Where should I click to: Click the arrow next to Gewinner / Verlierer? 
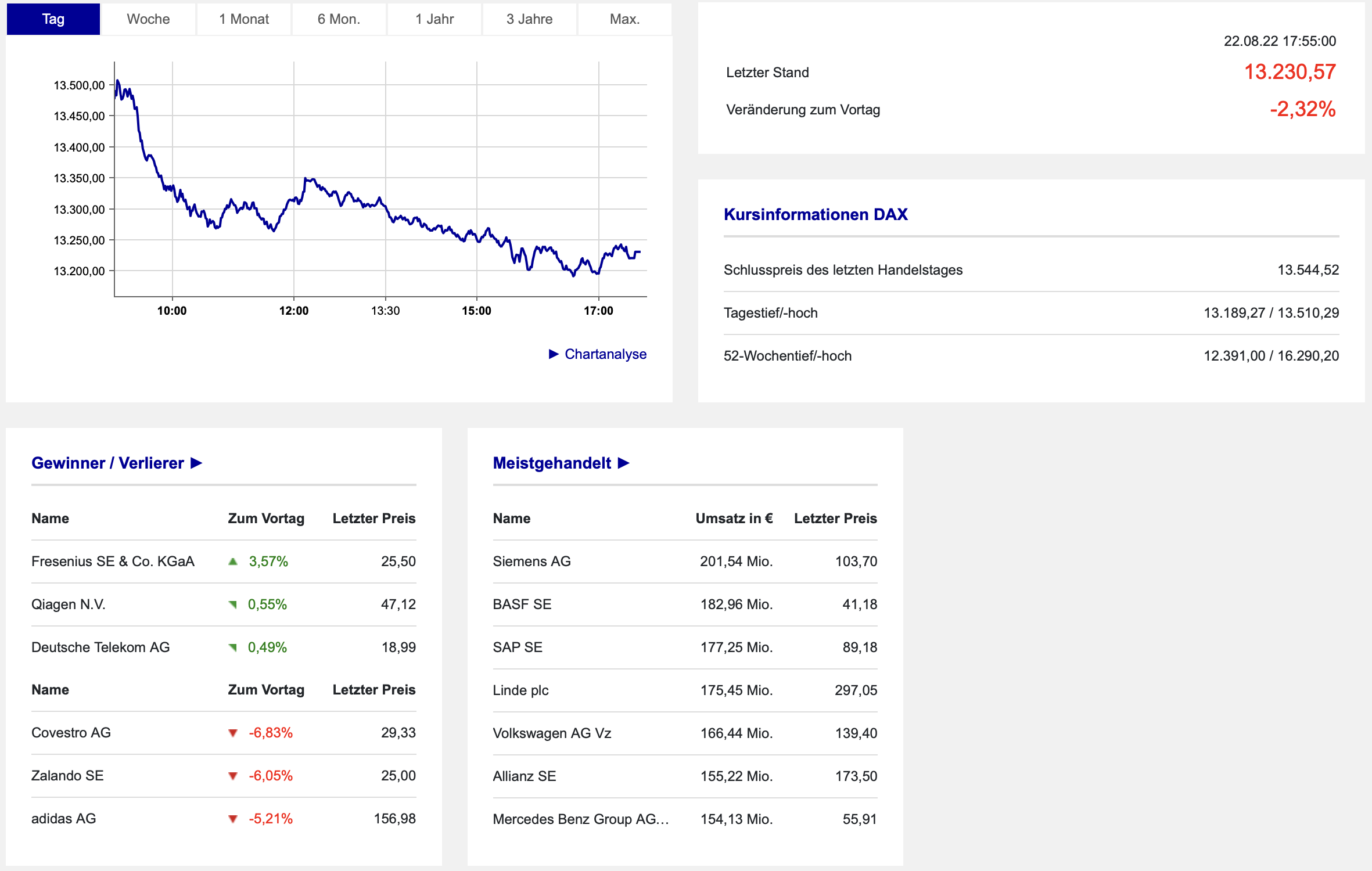(x=196, y=463)
